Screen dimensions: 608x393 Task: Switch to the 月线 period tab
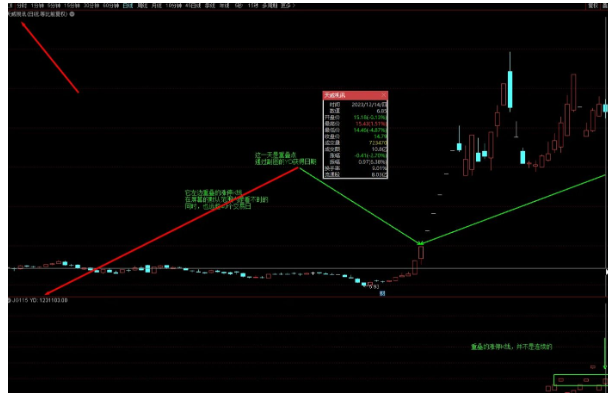click(156, 6)
